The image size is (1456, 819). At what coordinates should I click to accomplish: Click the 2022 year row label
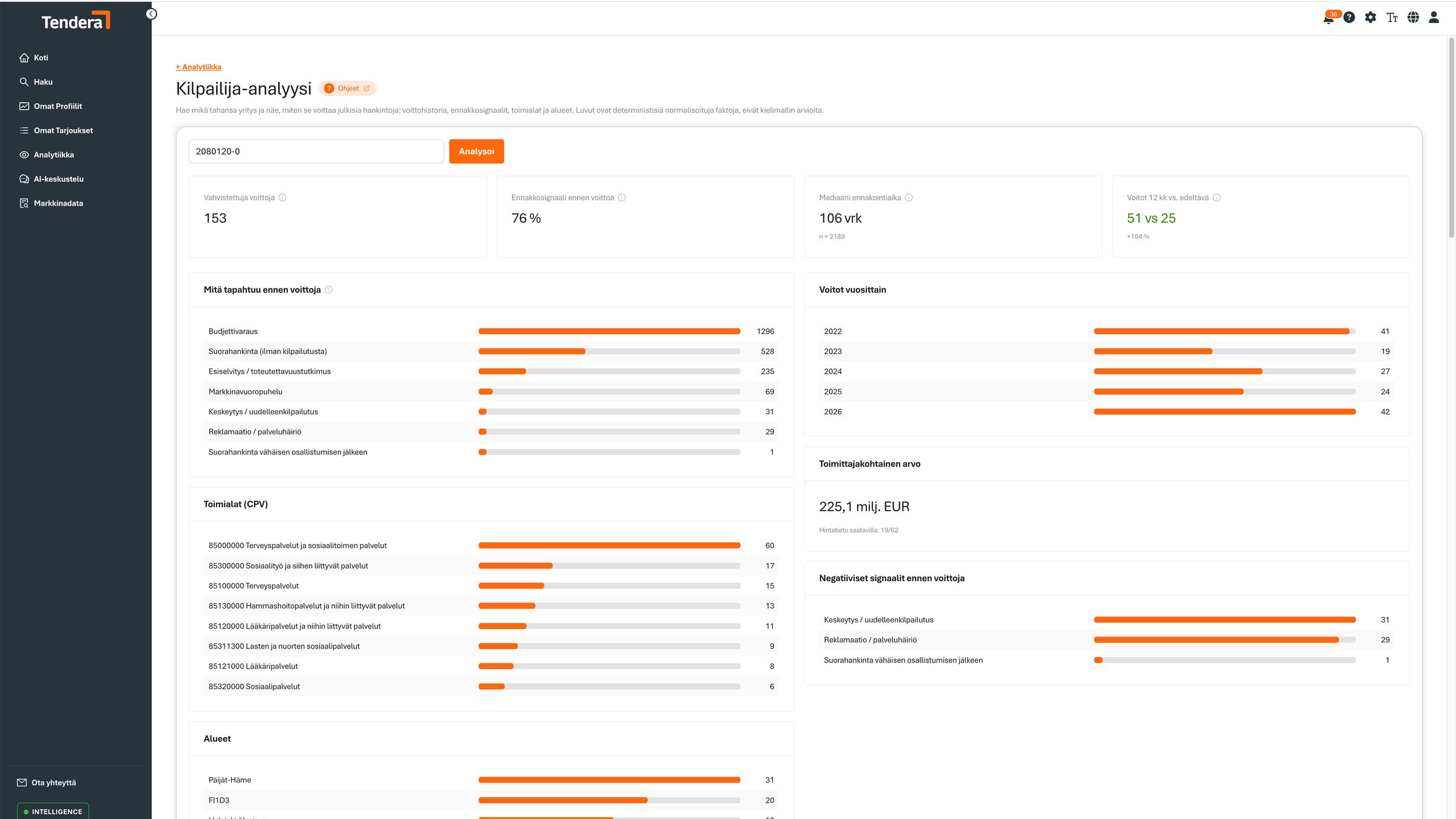click(x=832, y=331)
